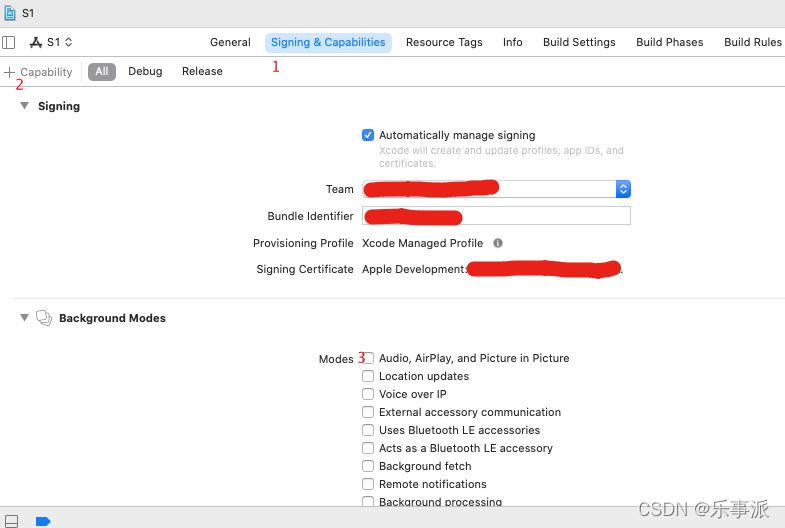Open the Info tab
The image size is (785, 528).
(513, 43)
